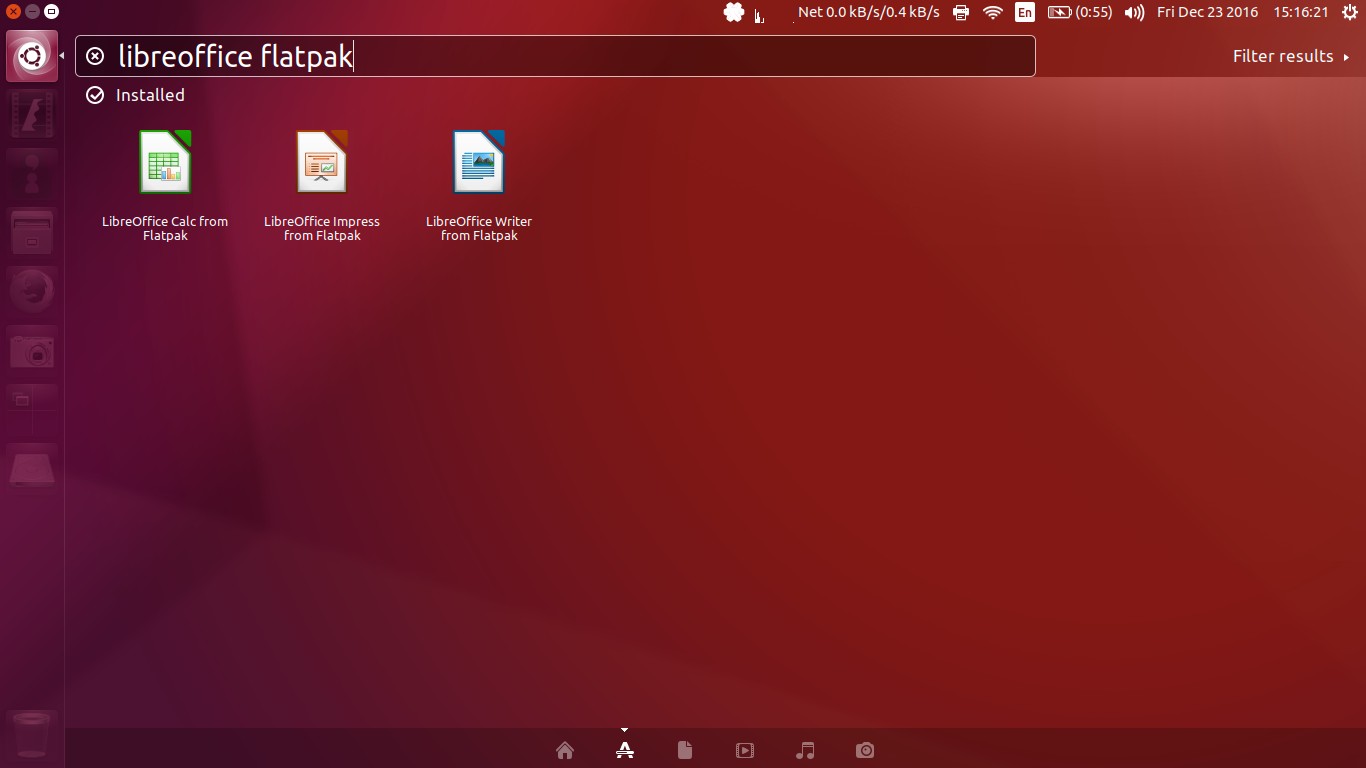Open the En keyboard layout menu
The width and height of the screenshot is (1366, 768).
pos(1024,13)
